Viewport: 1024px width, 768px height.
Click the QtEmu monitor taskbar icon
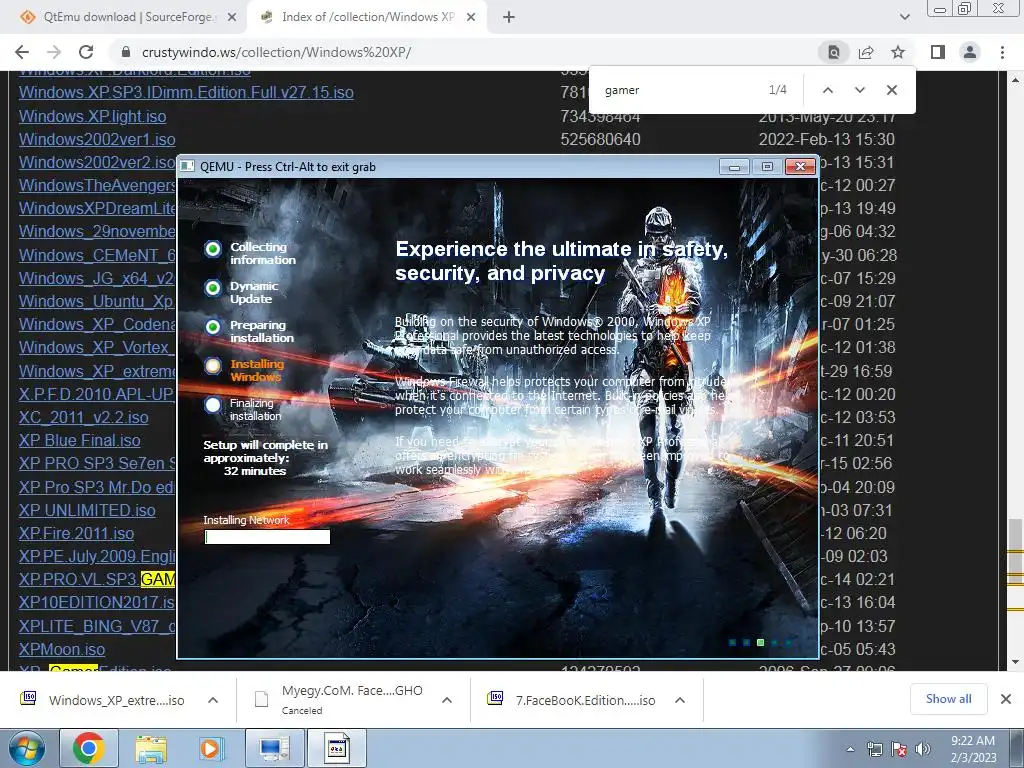point(274,748)
